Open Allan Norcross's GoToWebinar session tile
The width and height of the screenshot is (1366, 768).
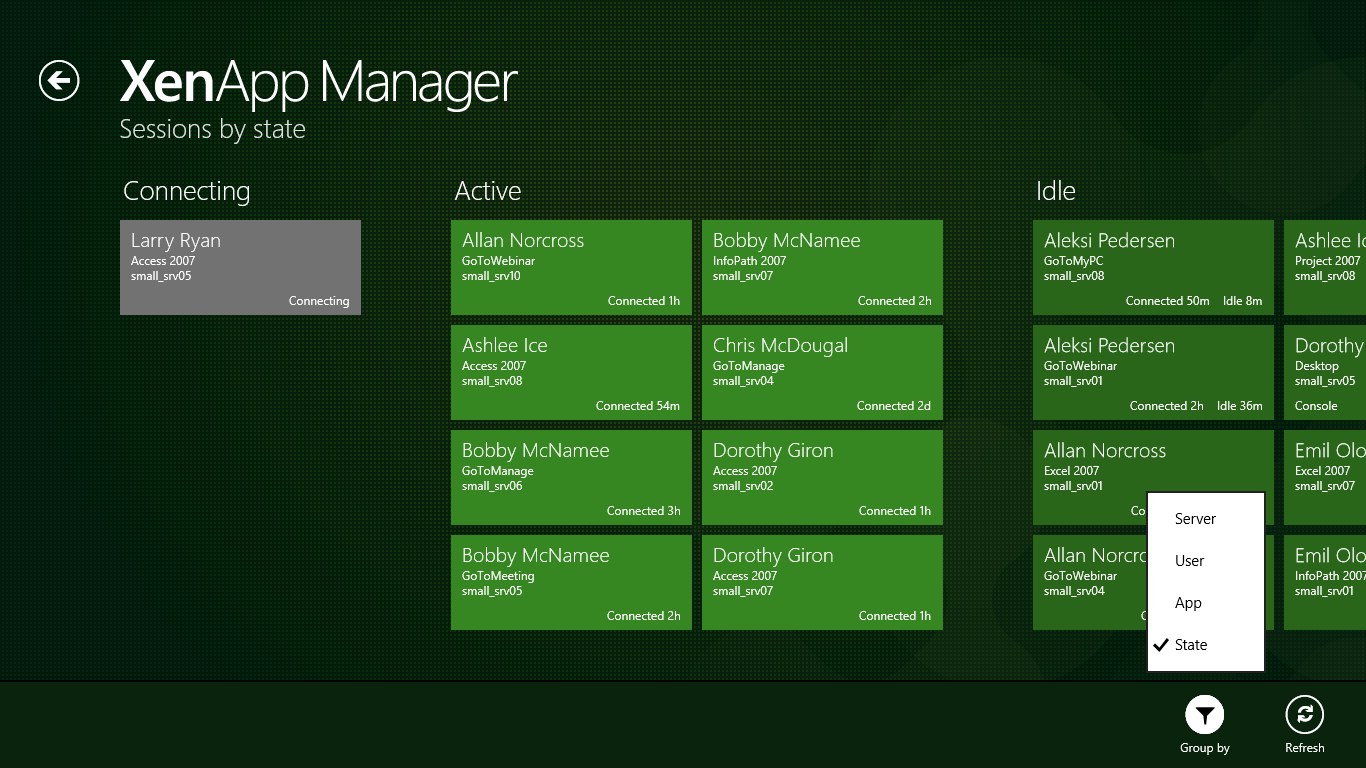(x=571, y=267)
